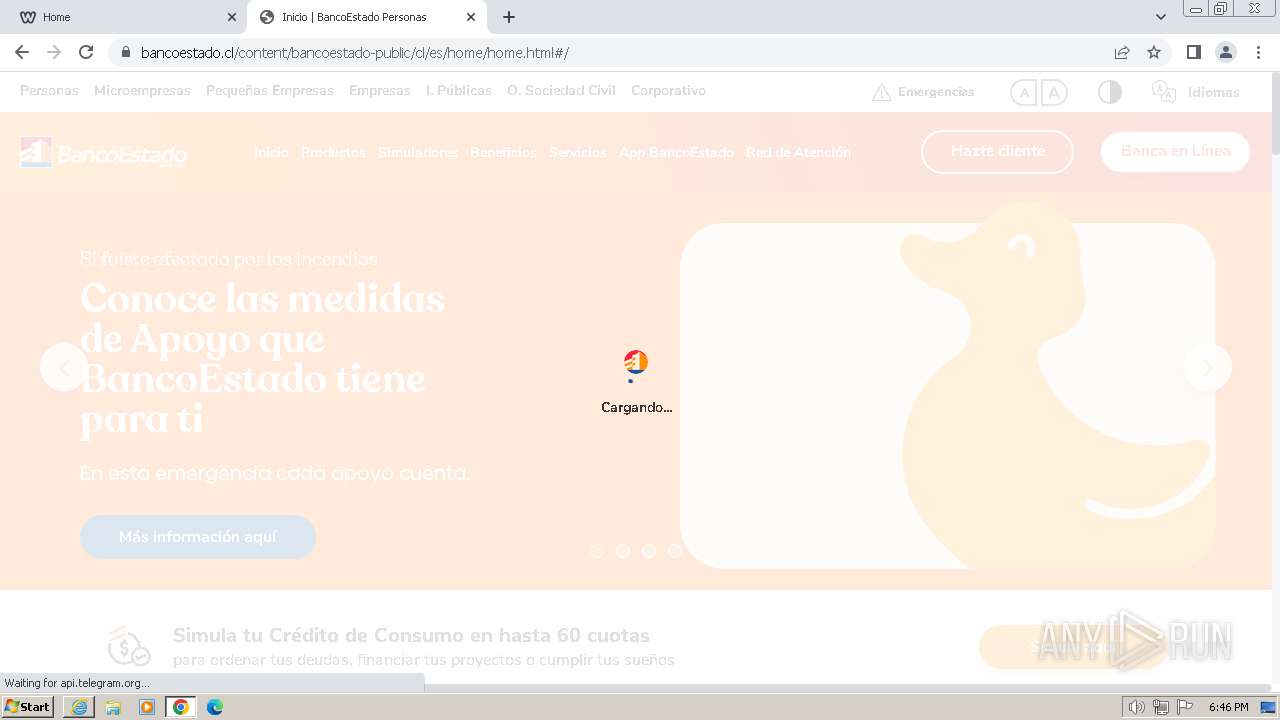Viewport: 1280px width, 720px height.
Task: Open Red de Atención menu item
Action: [x=798, y=152]
